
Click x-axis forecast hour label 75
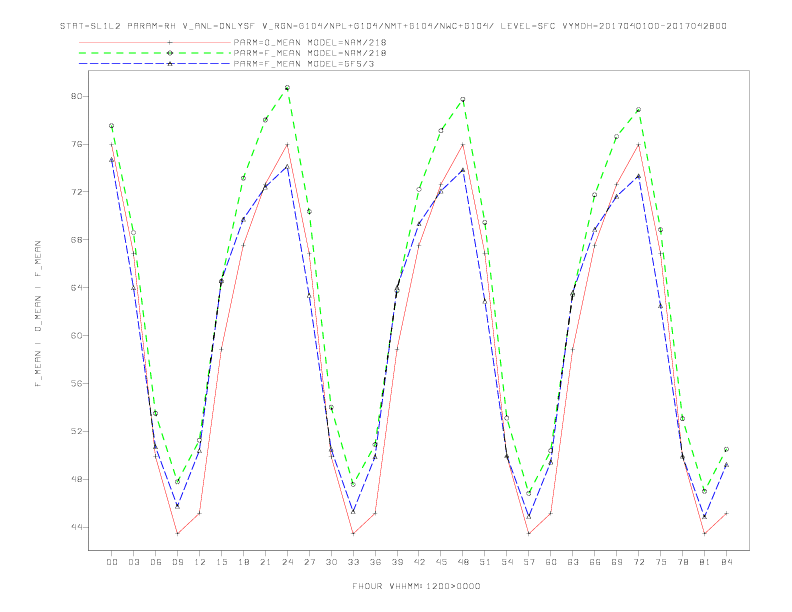(x=661, y=562)
